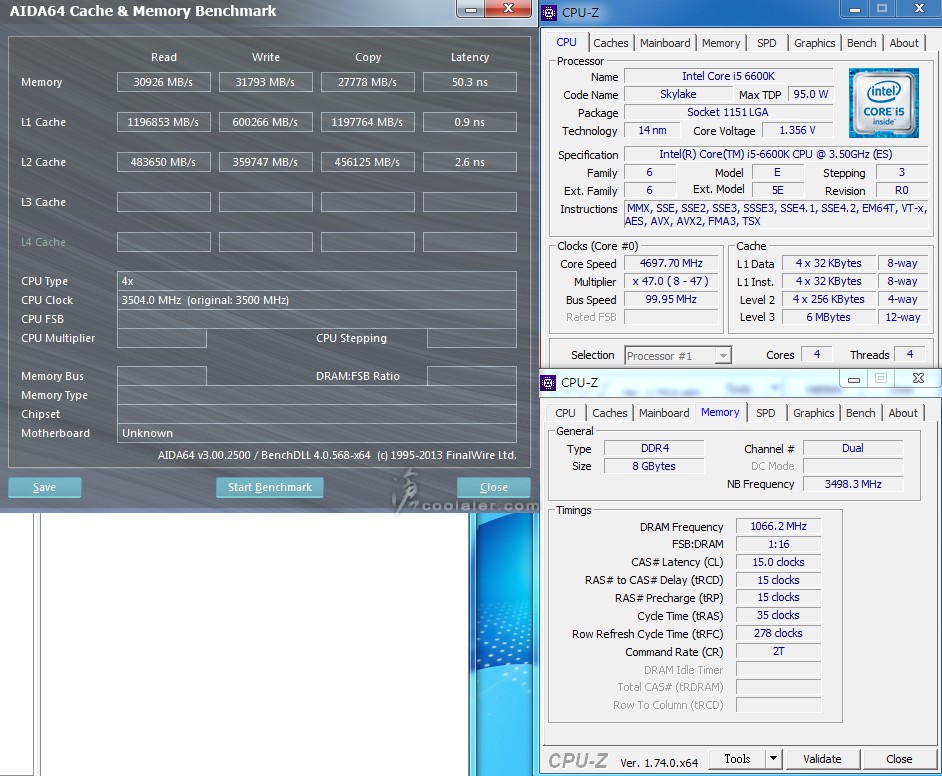
Task: Click the Save button in AIDA64
Action: pyautogui.click(x=44, y=487)
